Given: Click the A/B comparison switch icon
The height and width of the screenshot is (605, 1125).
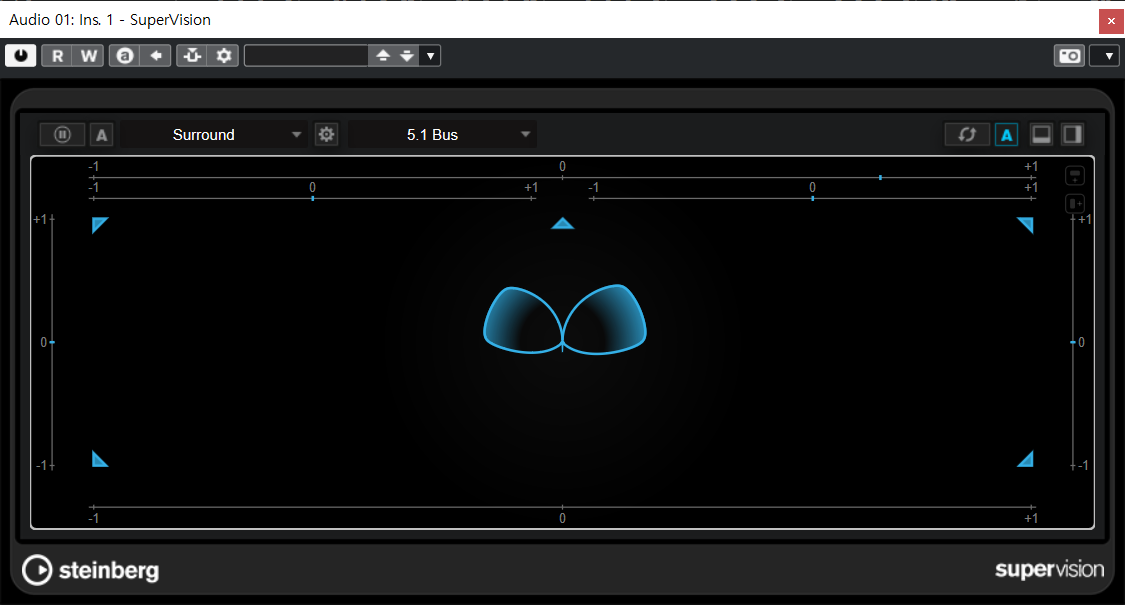Looking at the screenshot, I should click(x=125, y=56).
